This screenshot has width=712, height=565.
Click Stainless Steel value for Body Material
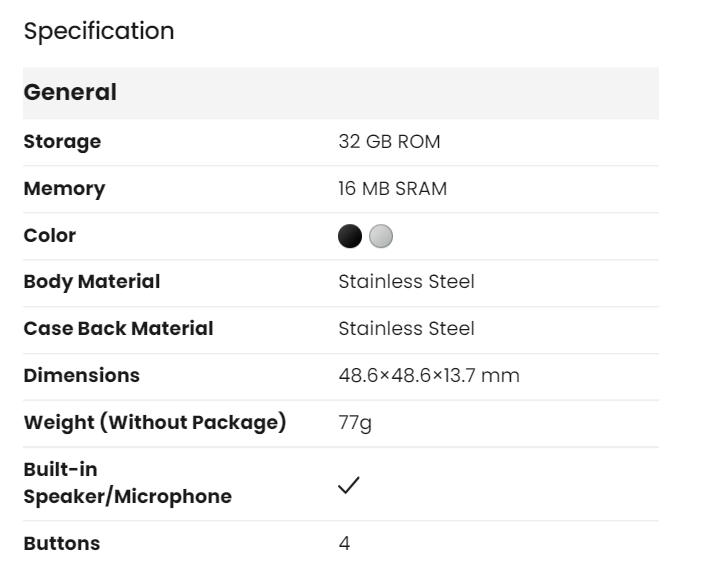click(407, 282)
